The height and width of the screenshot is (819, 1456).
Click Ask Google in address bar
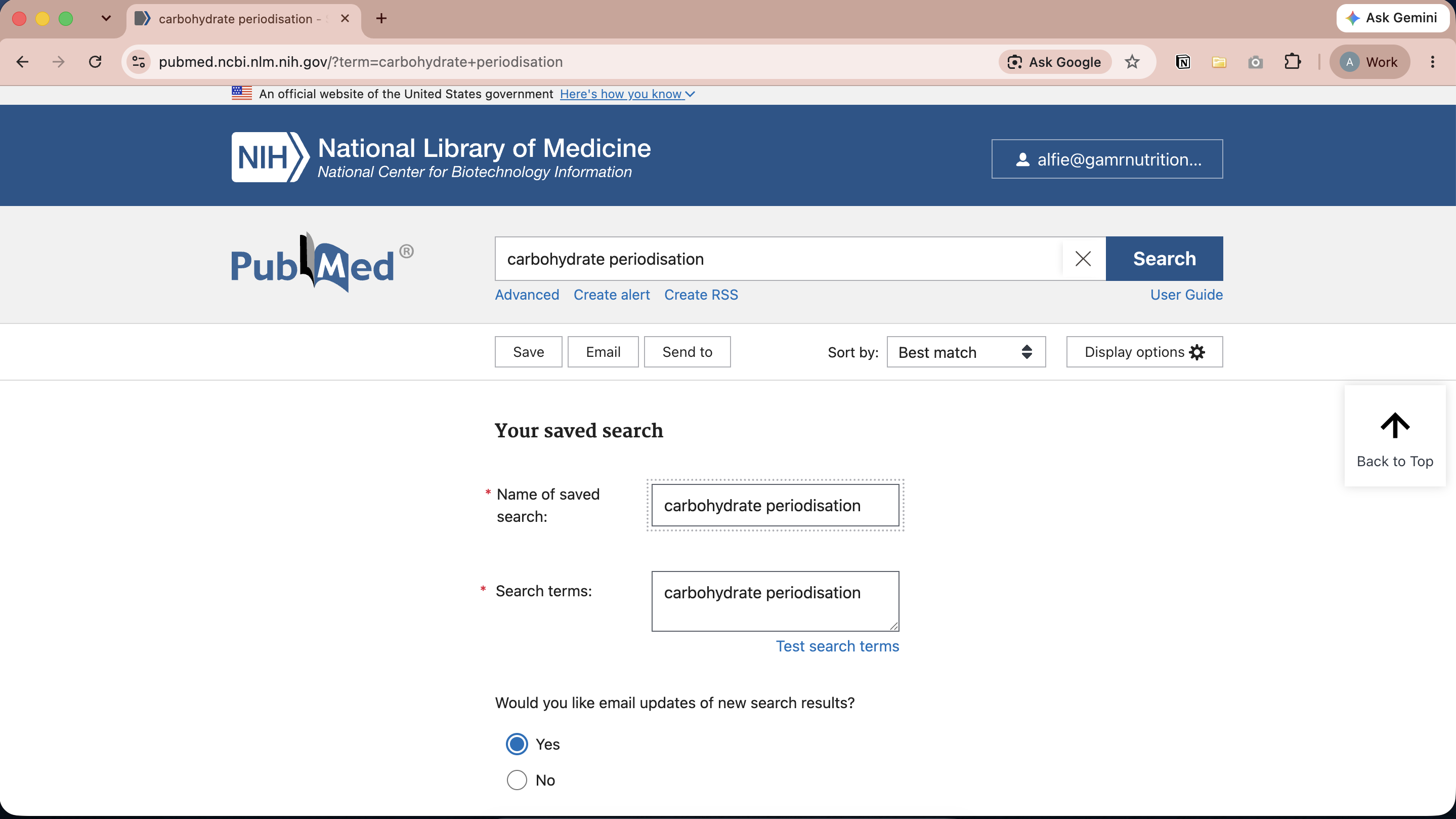(x=1055, y=62)
